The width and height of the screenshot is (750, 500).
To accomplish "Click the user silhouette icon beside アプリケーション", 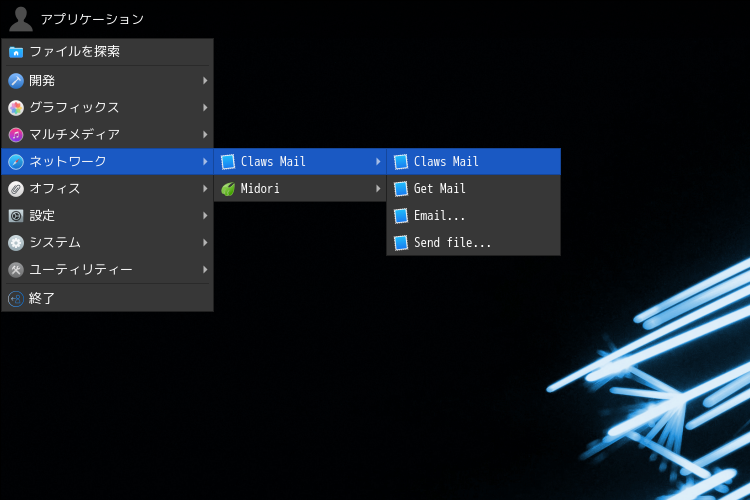I will pyautogui.click(x=21, y=19).
